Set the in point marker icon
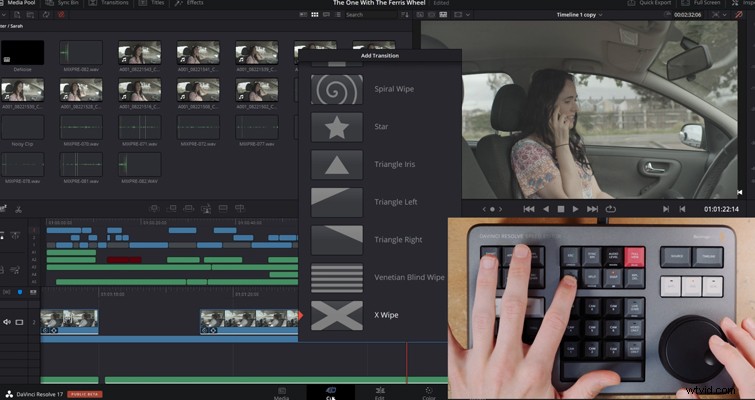Image resolution: width=755 pixels, height=400 pixels. point(666,209)
